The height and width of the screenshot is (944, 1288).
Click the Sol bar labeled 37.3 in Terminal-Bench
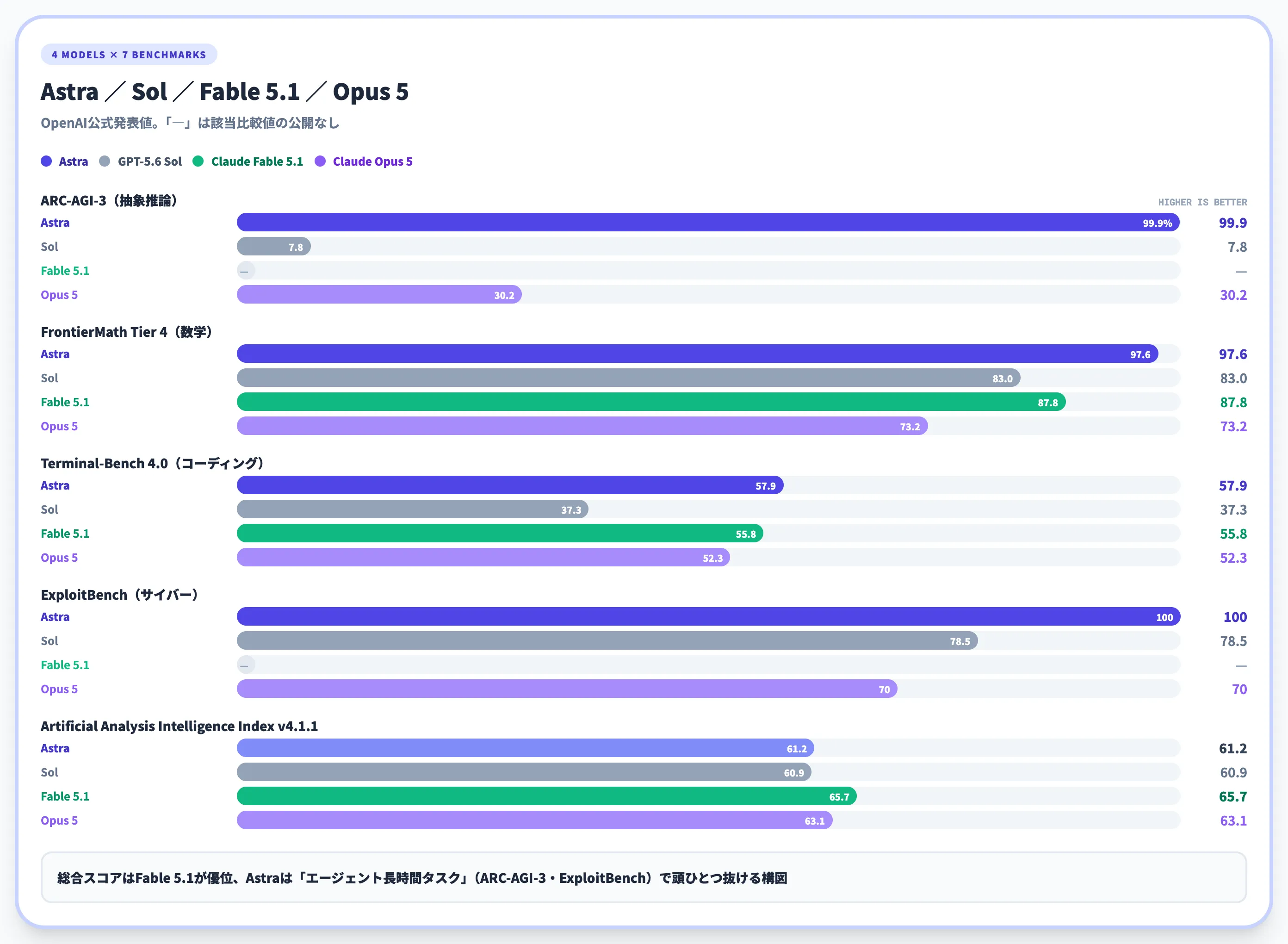pos(413,509)
